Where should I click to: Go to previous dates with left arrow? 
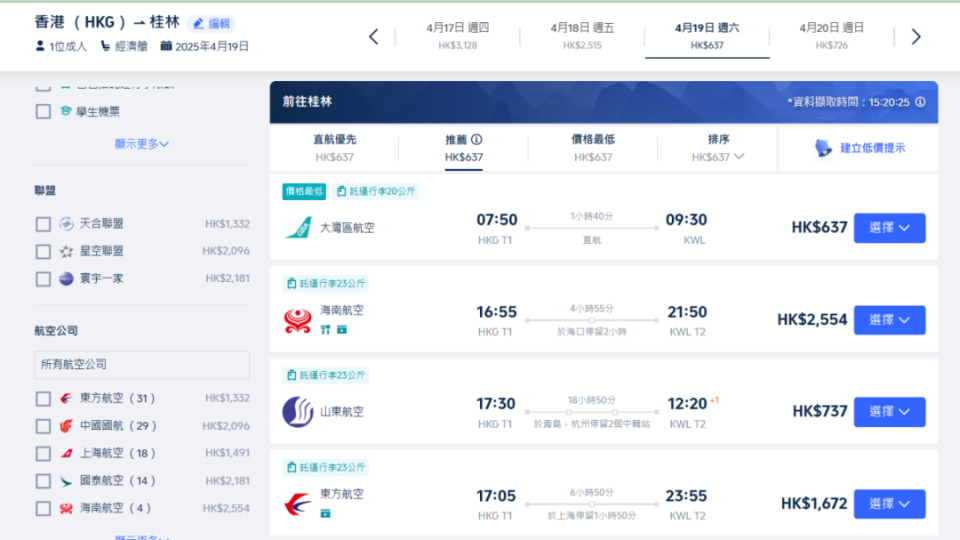coord(373,37)
